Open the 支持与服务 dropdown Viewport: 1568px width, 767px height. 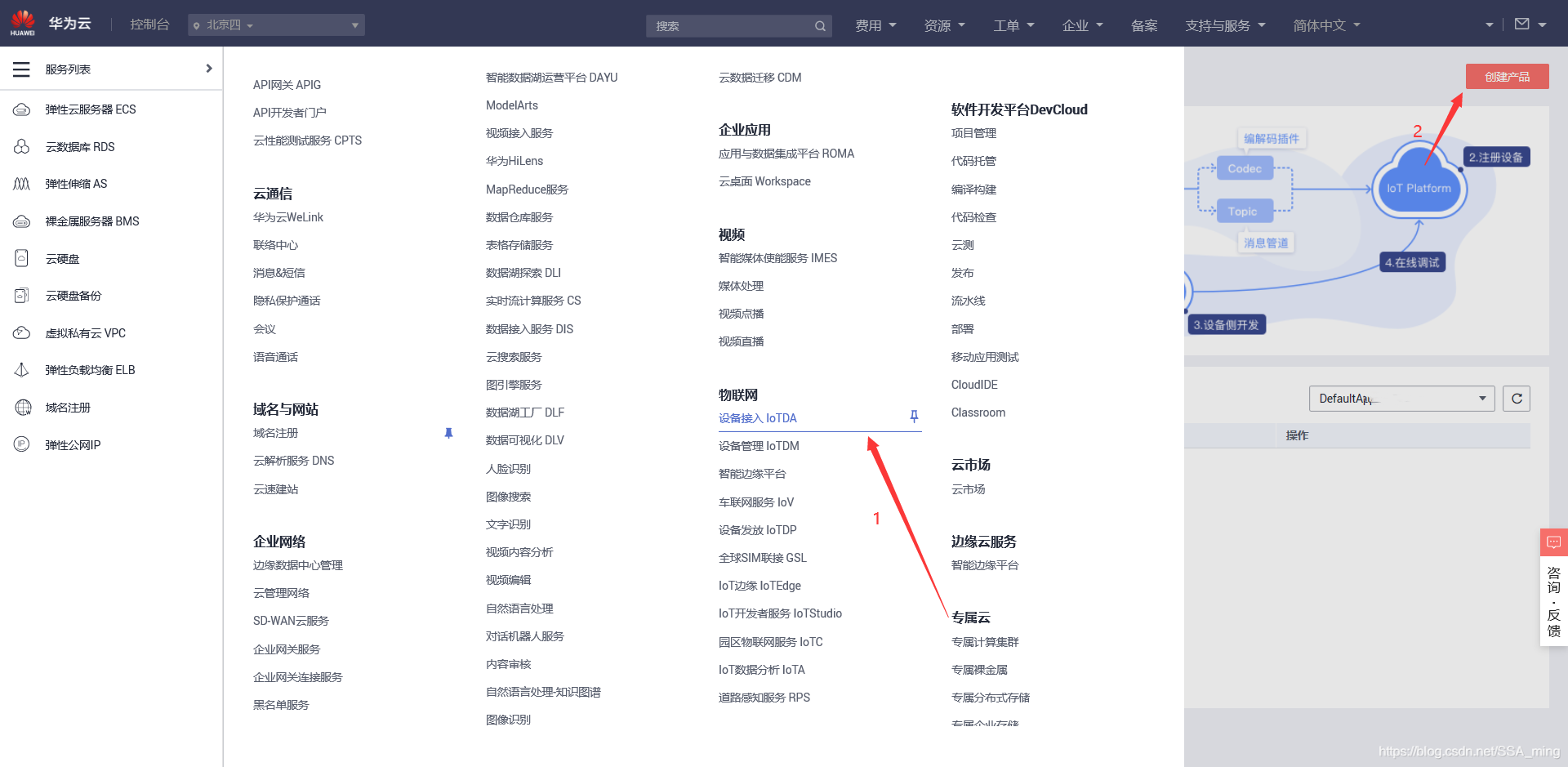pos(1225,25)
